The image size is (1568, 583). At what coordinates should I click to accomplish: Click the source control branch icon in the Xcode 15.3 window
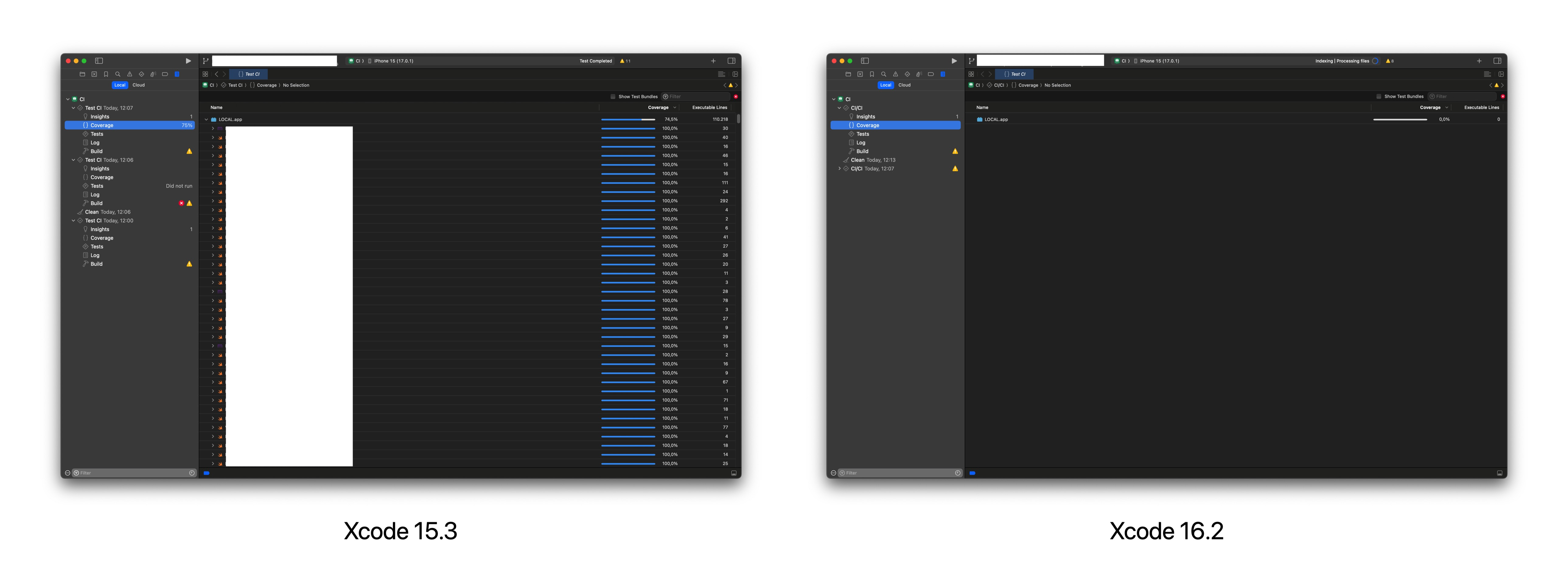point(206,61)
